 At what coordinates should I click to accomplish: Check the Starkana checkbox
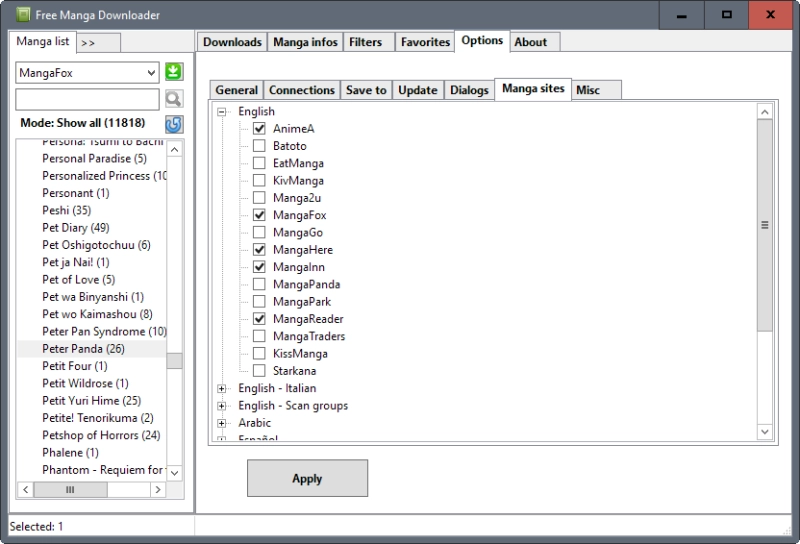click(x=259, y=371)
